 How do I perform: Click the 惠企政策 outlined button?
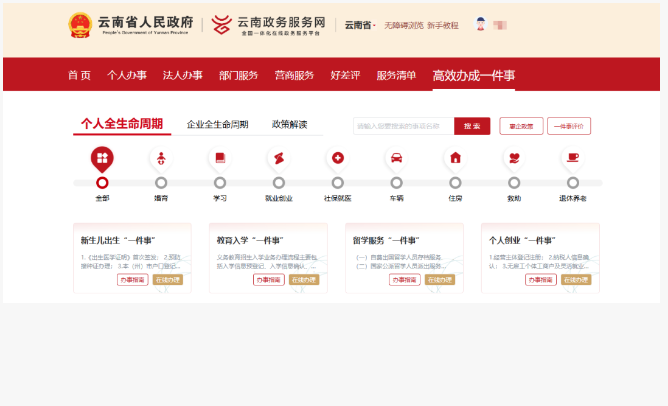(521, 126)
